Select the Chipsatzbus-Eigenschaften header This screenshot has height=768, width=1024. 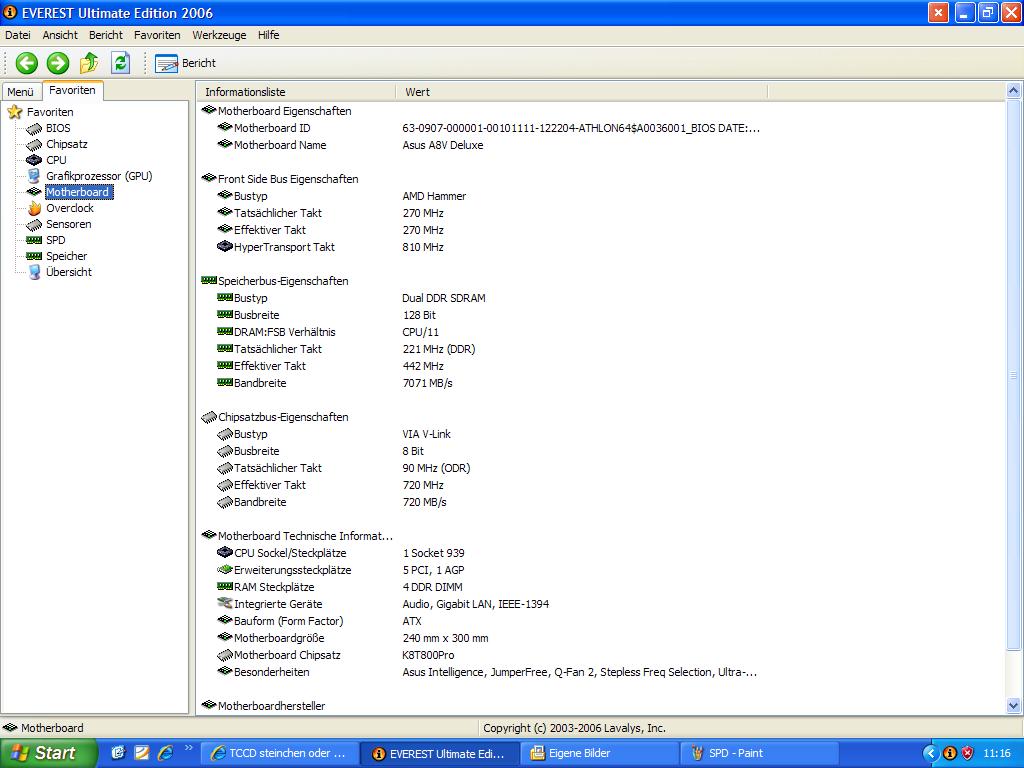point(275,417)
